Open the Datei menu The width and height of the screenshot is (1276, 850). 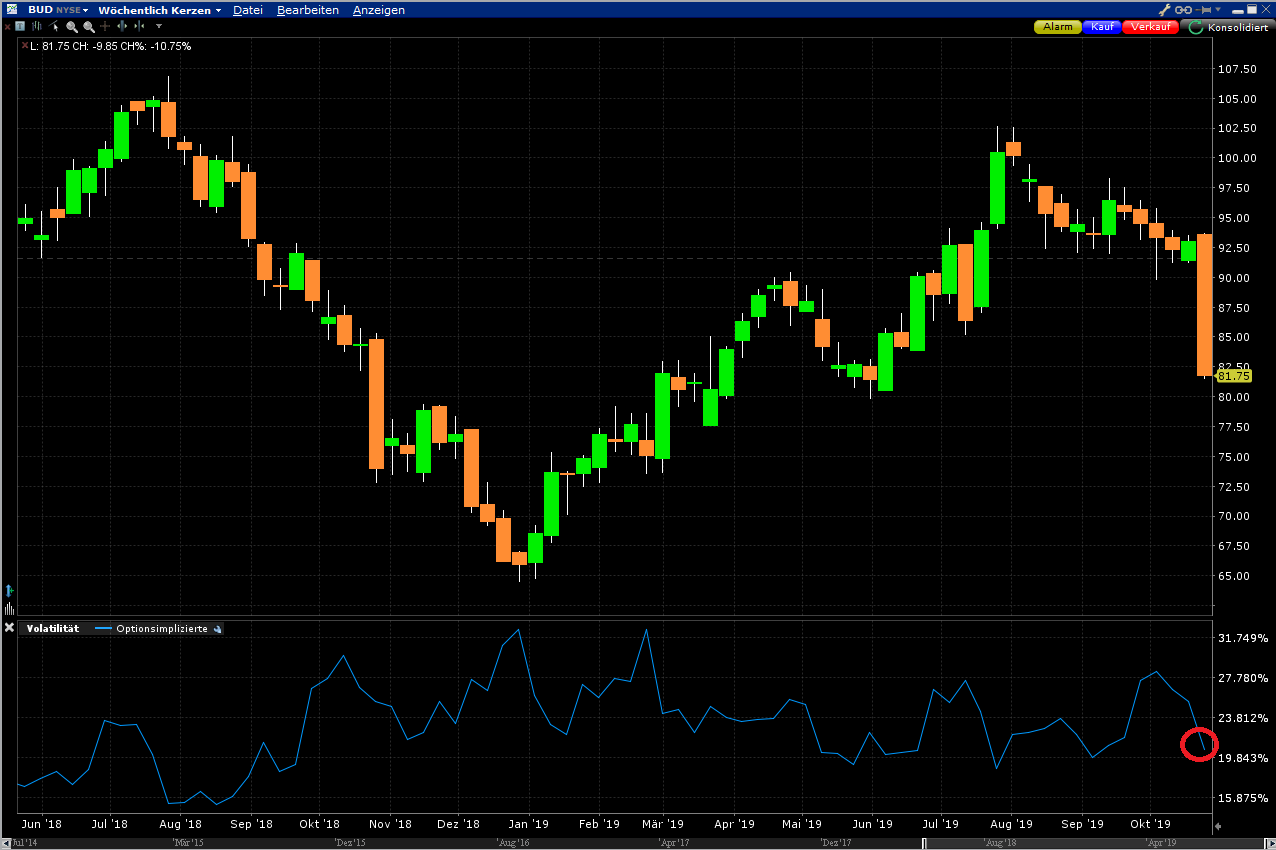[247, 10]
